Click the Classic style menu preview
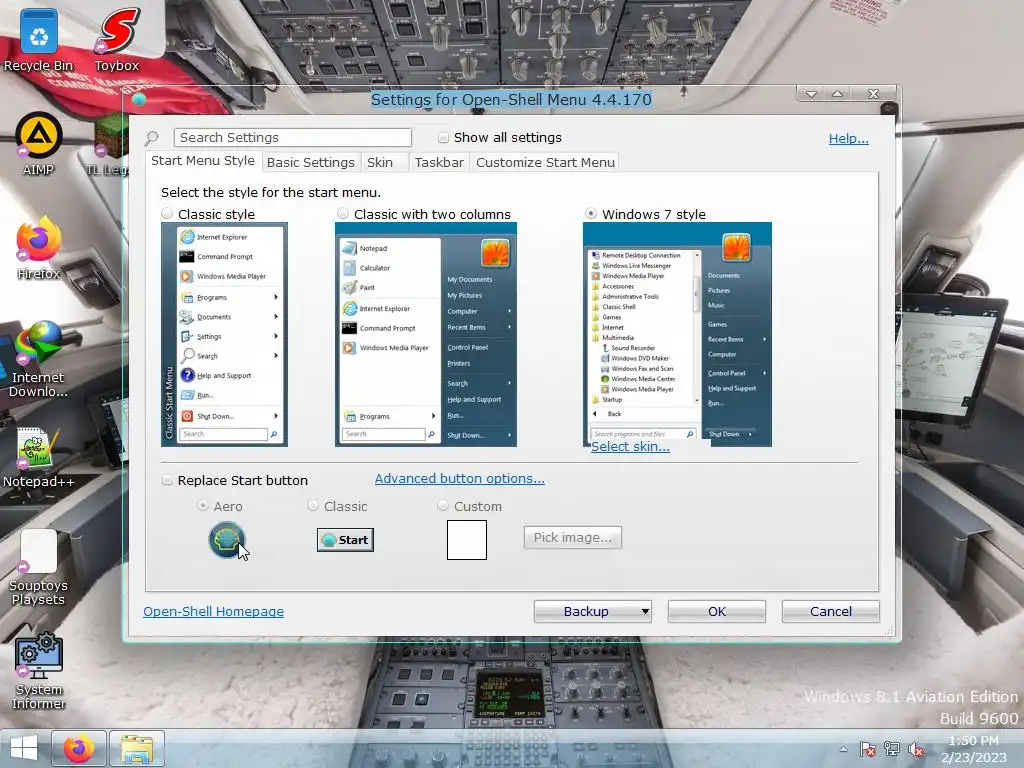 224,334
